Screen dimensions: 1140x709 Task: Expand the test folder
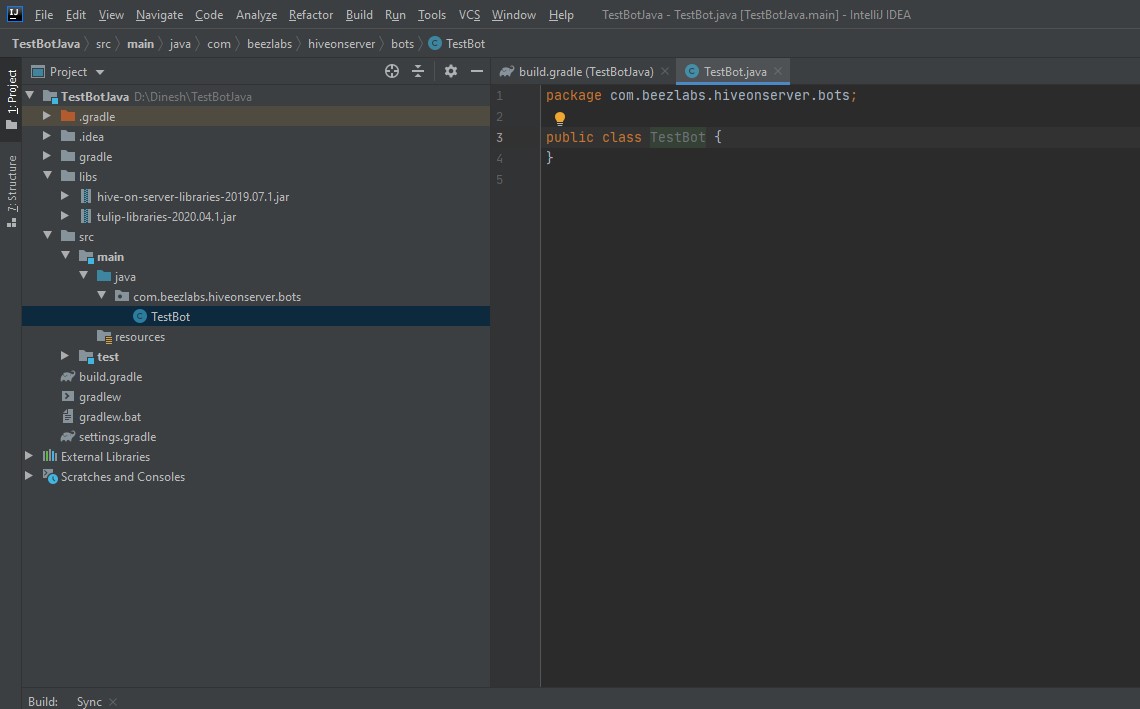tap(65, 356)
